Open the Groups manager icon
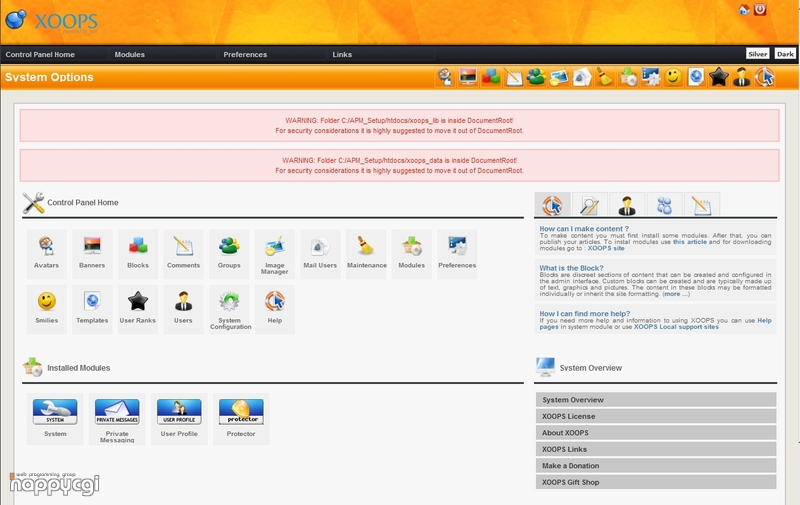Viewport: 800px width, 505px height. coord(229,254)
